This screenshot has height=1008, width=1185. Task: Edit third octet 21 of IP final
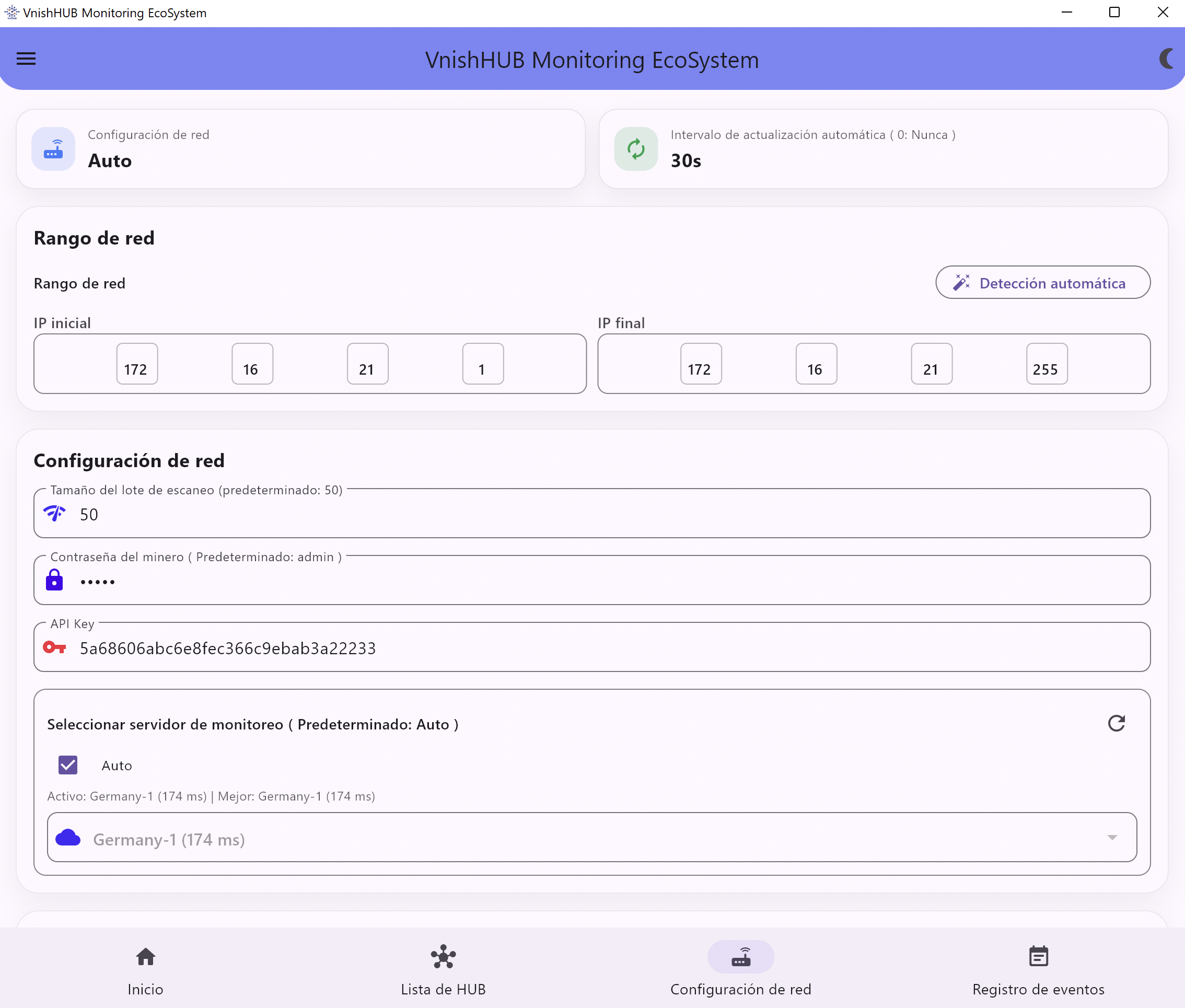[x=932, y=364]
